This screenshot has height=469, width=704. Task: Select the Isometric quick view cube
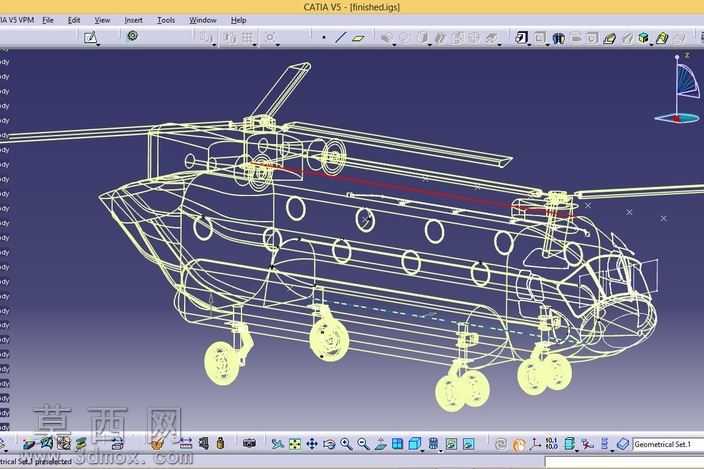(x=414, y=444)
